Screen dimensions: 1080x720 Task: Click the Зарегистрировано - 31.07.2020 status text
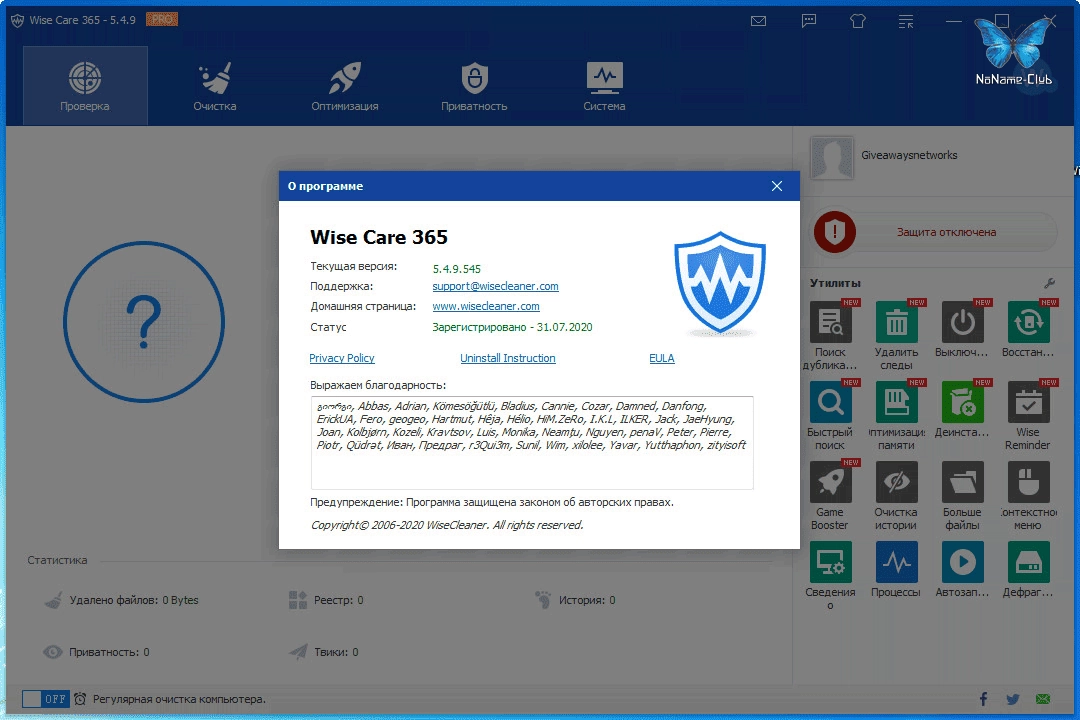[512, 327]
